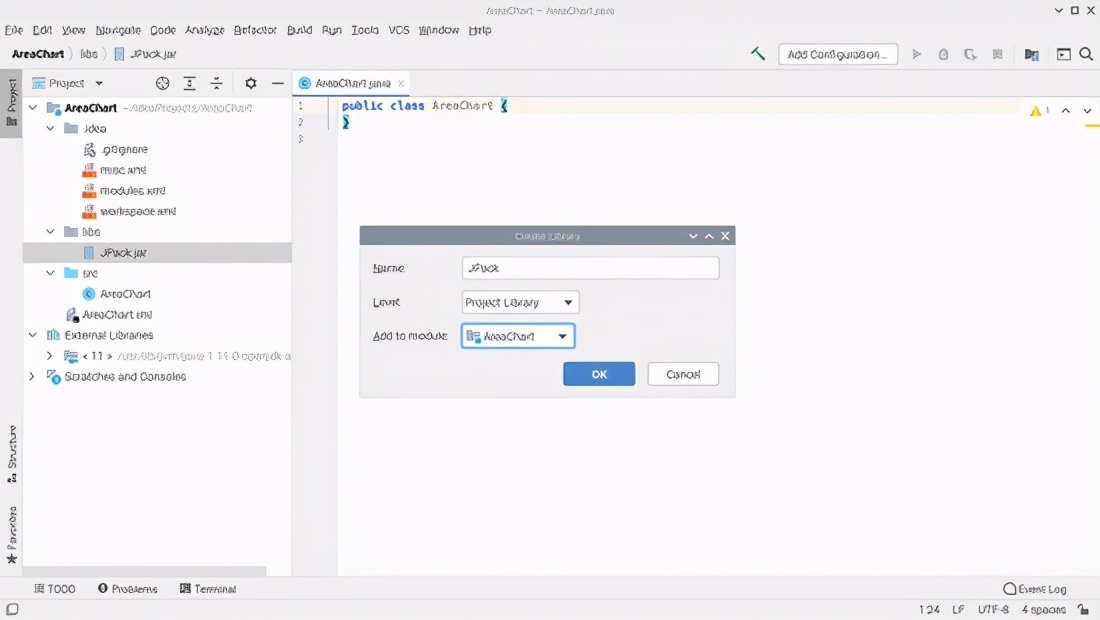Collapse the libs folder node
The image size is (1100, 620).
[51, 231]
